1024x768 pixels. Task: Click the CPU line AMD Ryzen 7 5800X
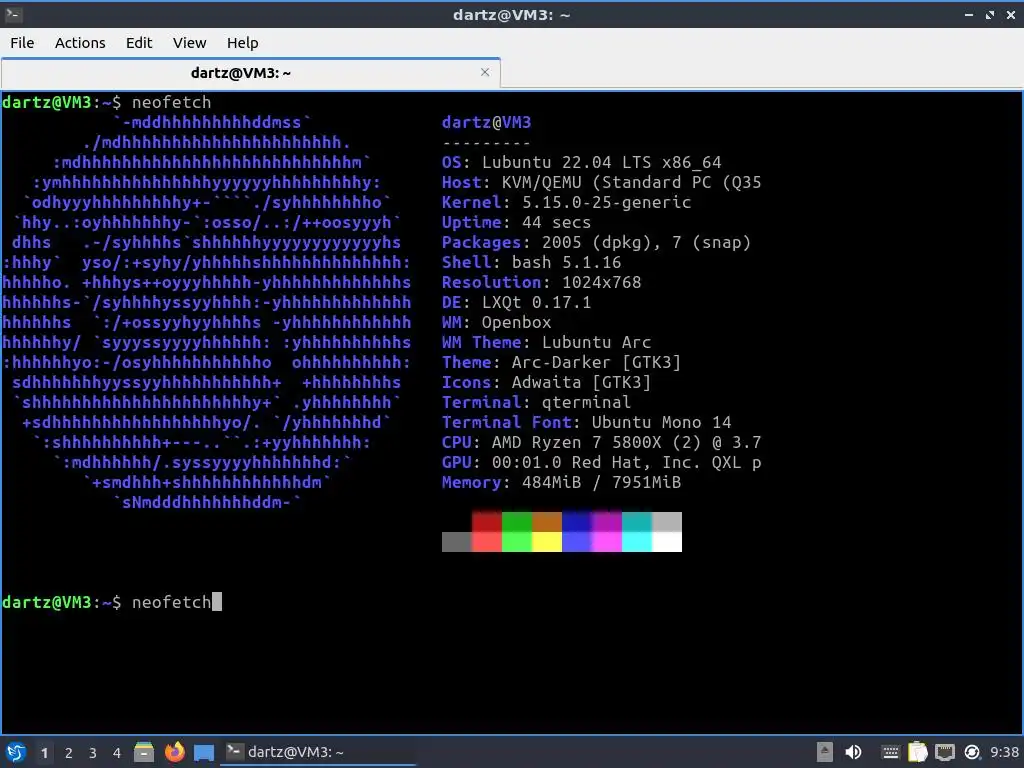click(601, 442)
